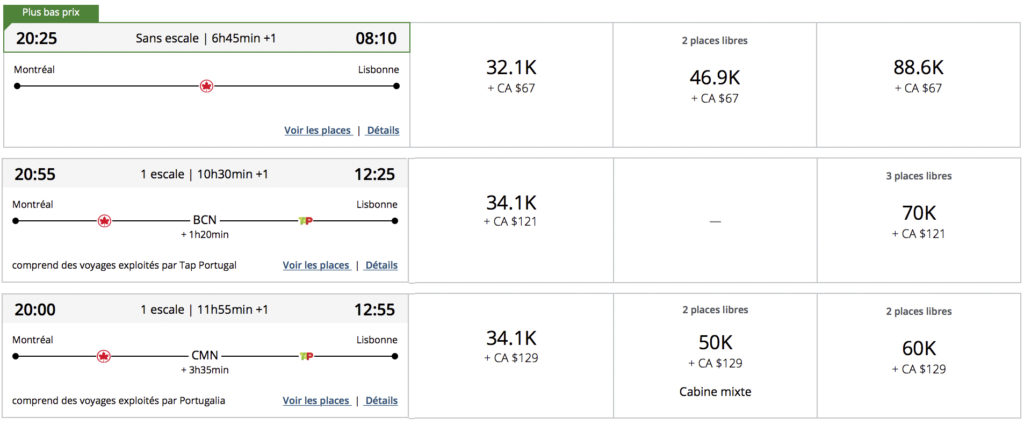Click the 'Plus bas prix' label tab
The width and height of the screenshot is (1024, 425).
pyautogui.click(x=51, y=12)
